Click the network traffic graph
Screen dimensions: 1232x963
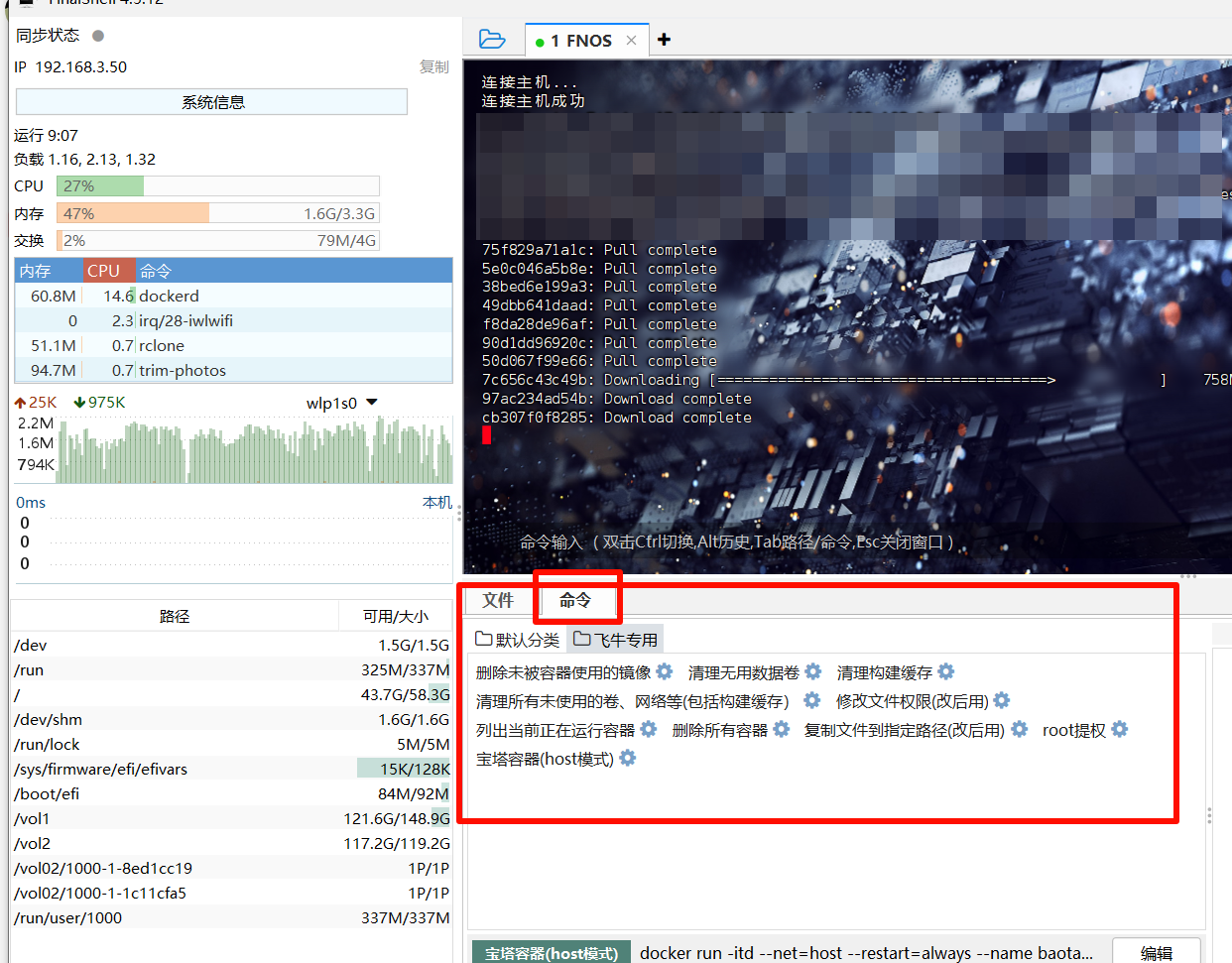(x=256, y=451)
